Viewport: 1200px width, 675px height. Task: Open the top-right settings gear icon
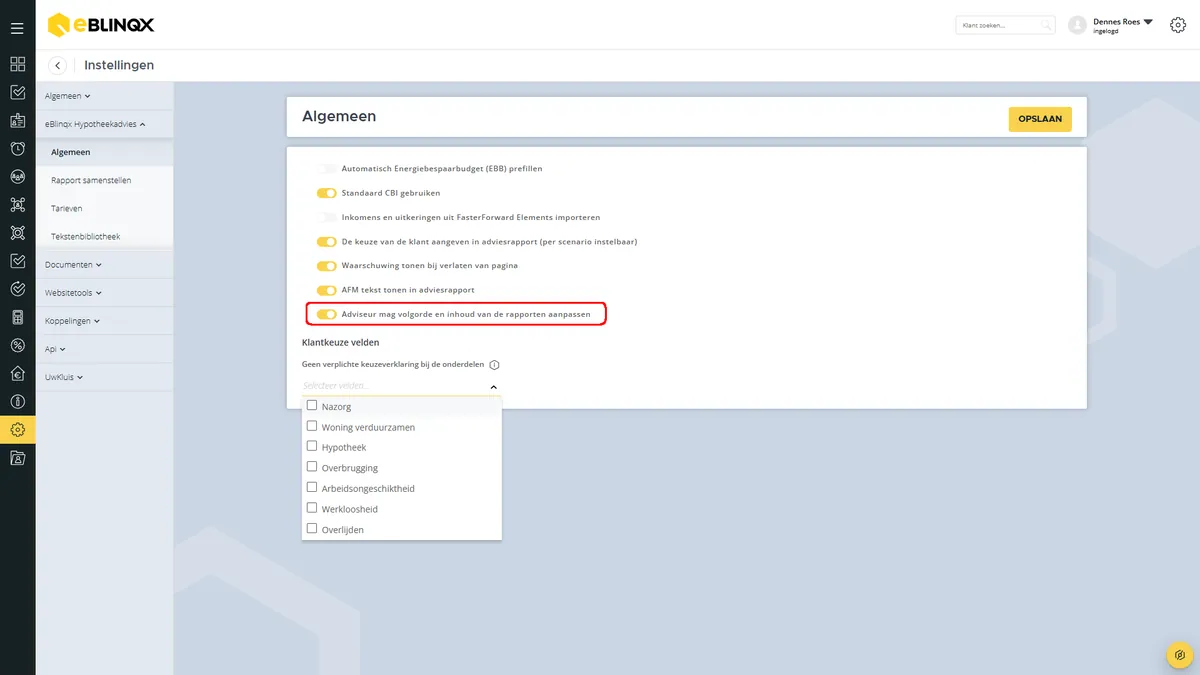[1177, 25]
